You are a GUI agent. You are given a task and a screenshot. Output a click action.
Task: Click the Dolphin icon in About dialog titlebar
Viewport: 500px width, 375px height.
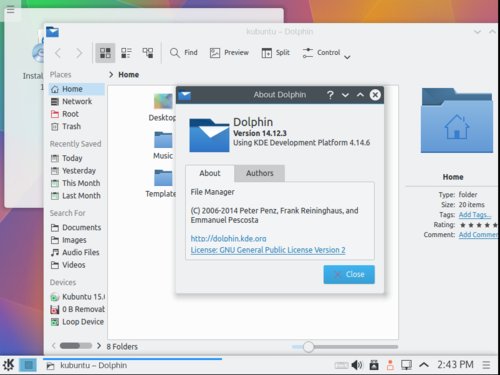184,95
